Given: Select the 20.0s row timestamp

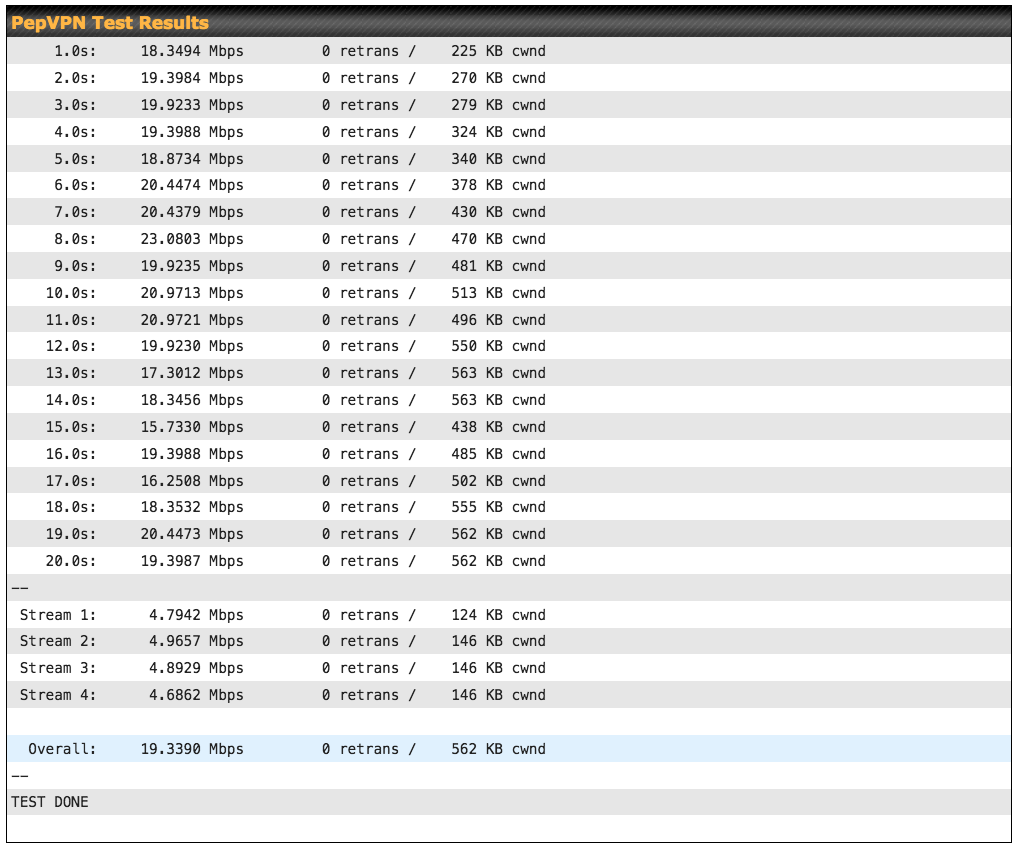Looking at the screenshot, I should point(71,561).
